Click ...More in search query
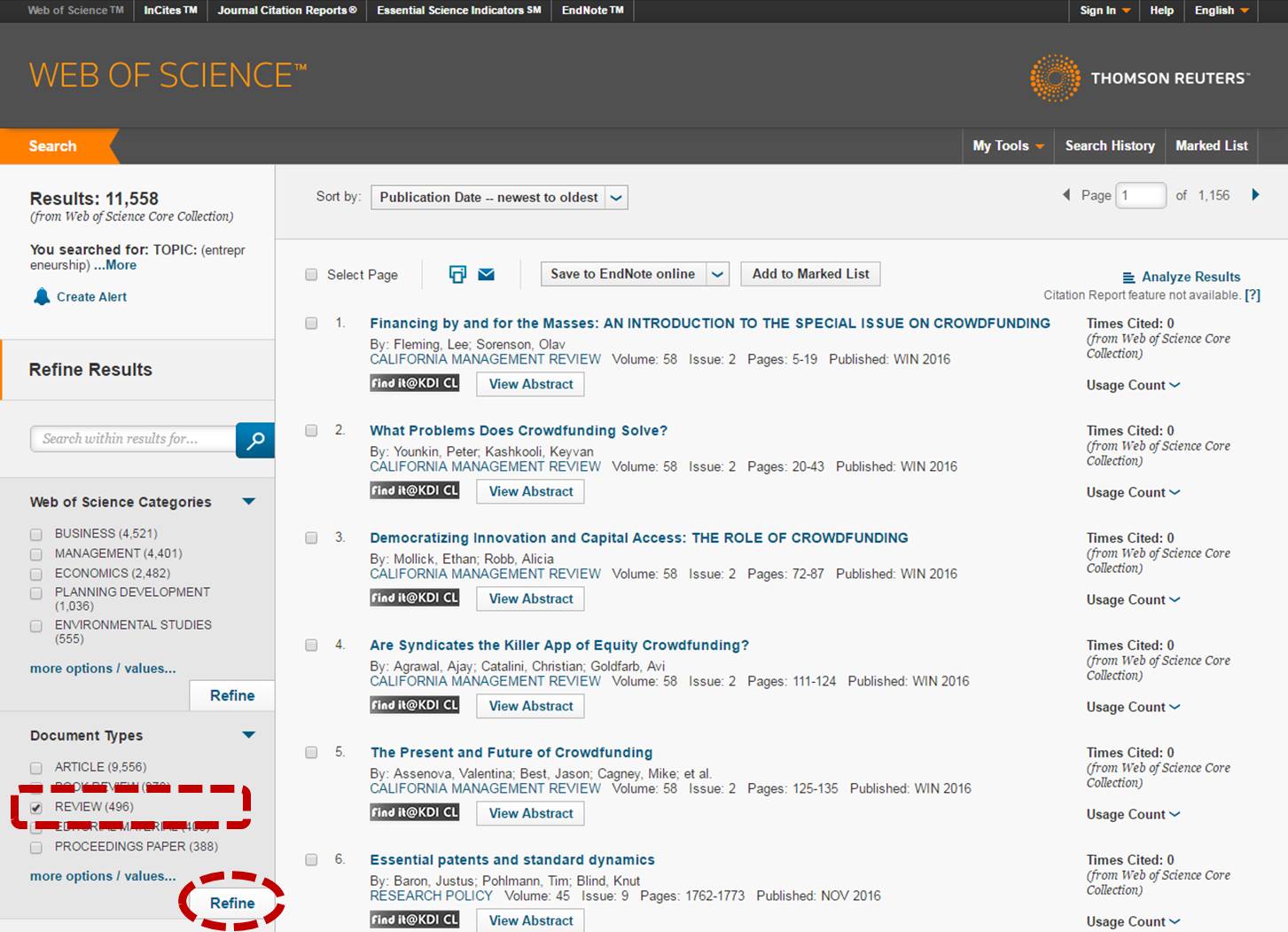The width and height of the screenshot is (1288, 932). point(115,265)
